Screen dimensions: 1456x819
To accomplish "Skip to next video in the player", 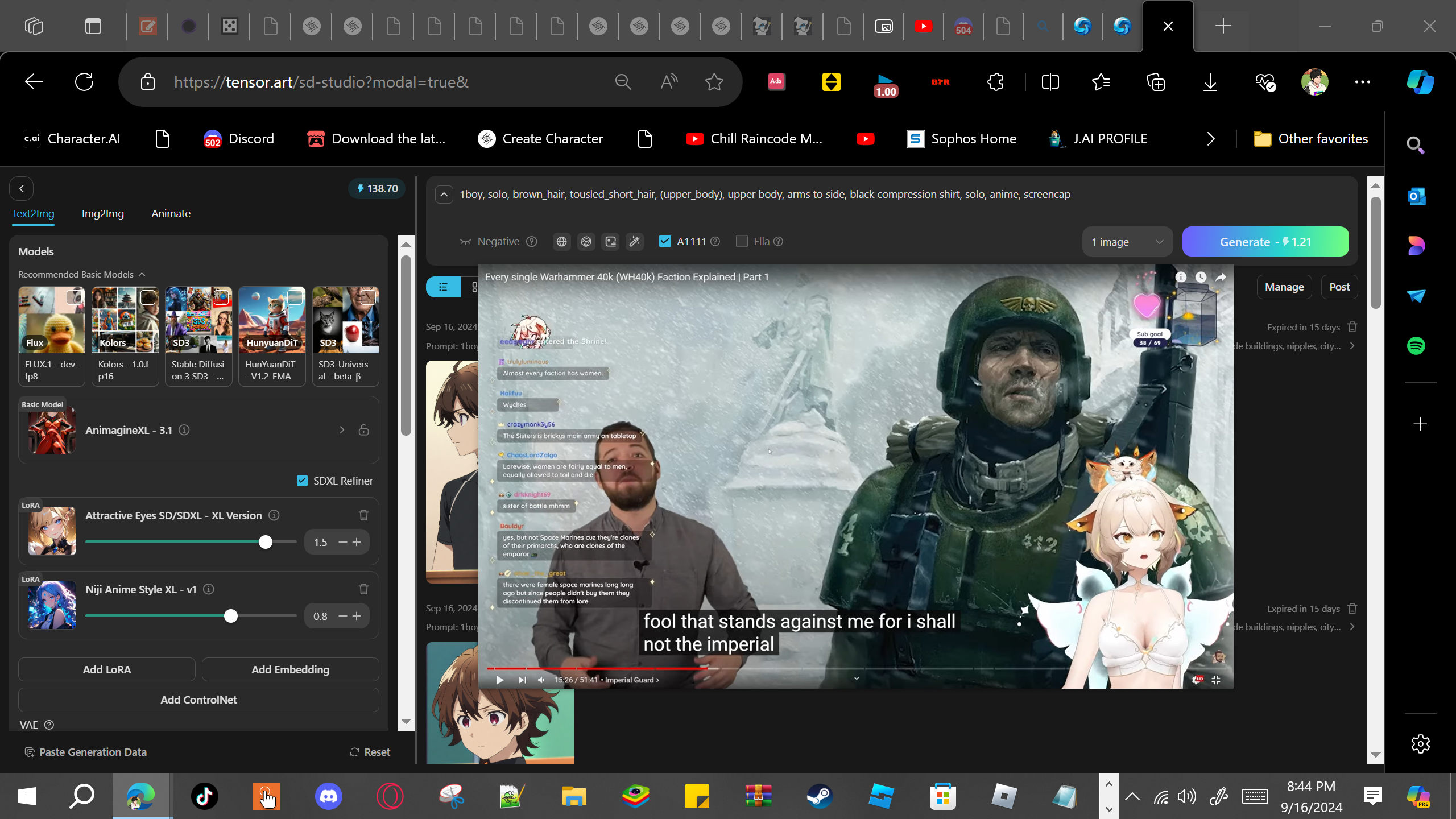I will pyautogui.click(x=522, y=680).
